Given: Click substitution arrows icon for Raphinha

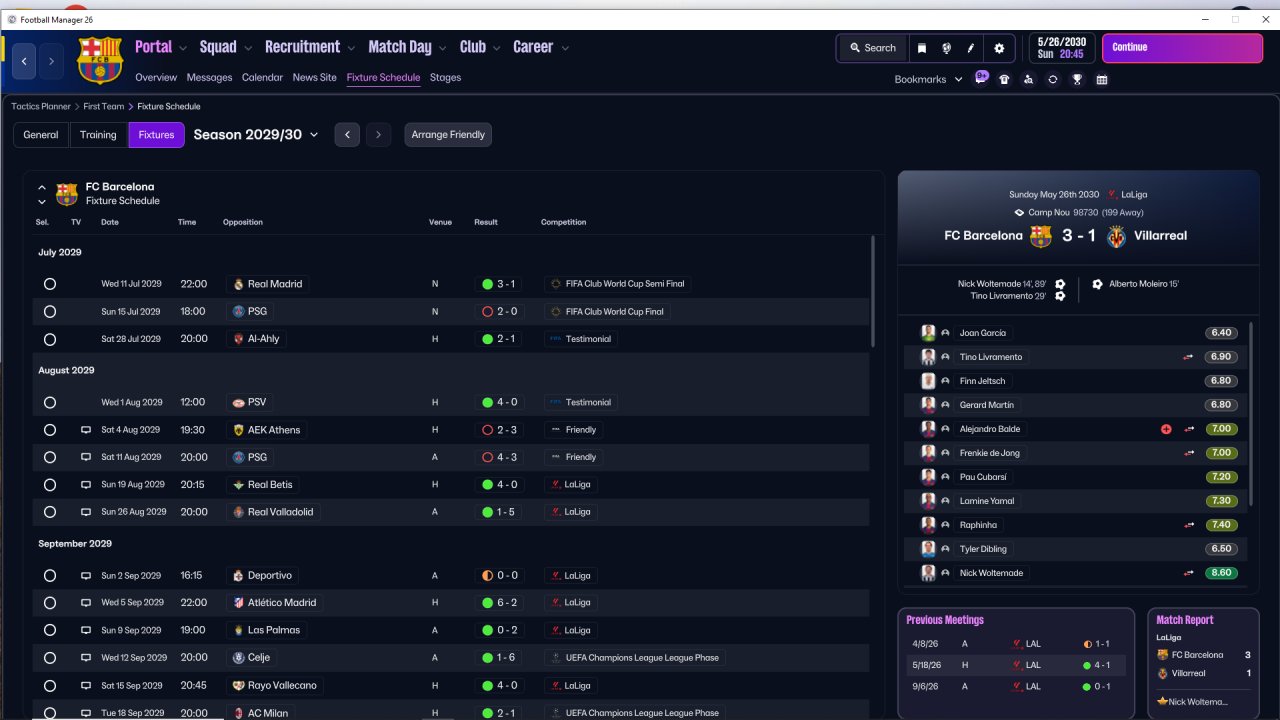Looking at the screenshot, I should 1189,525.
